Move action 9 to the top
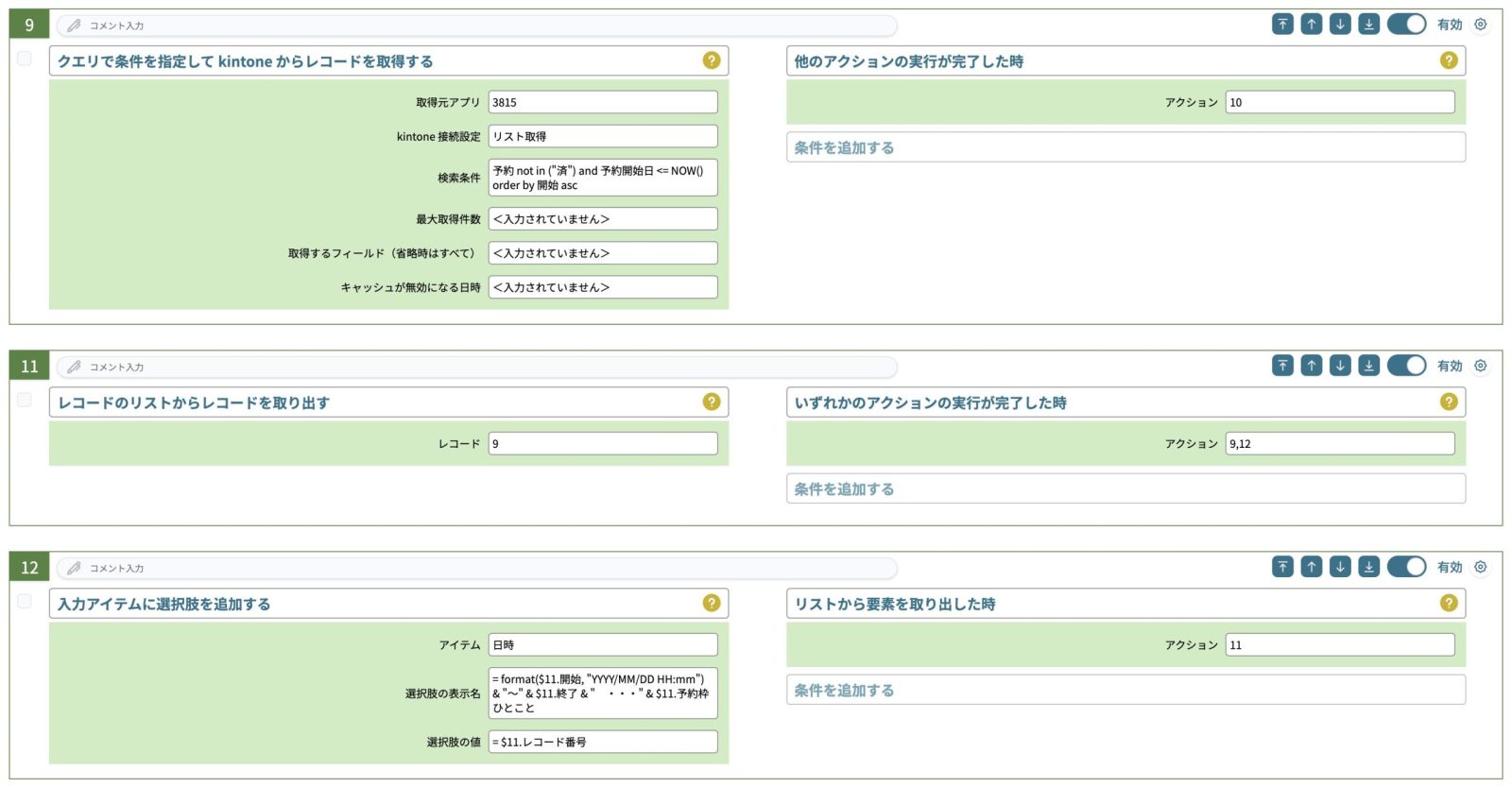The width and height of the screenshot is (1512, 787). 1282,25
